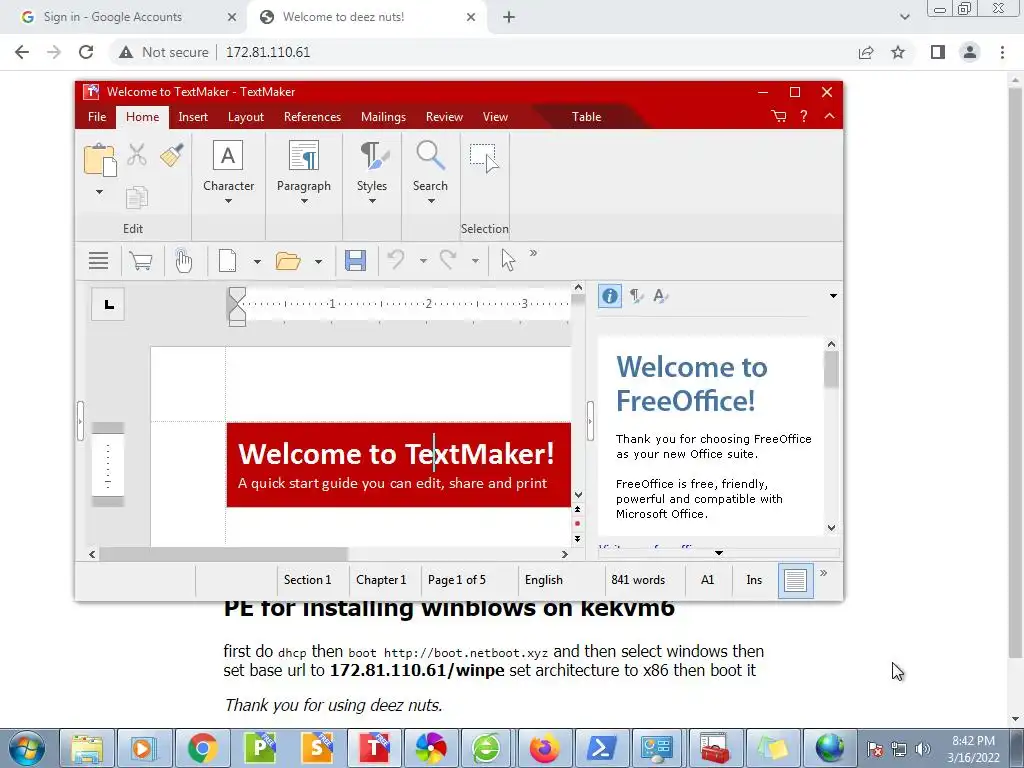Click the browser address bar URL
This screenshot has height=768, width=1024.
268,52
